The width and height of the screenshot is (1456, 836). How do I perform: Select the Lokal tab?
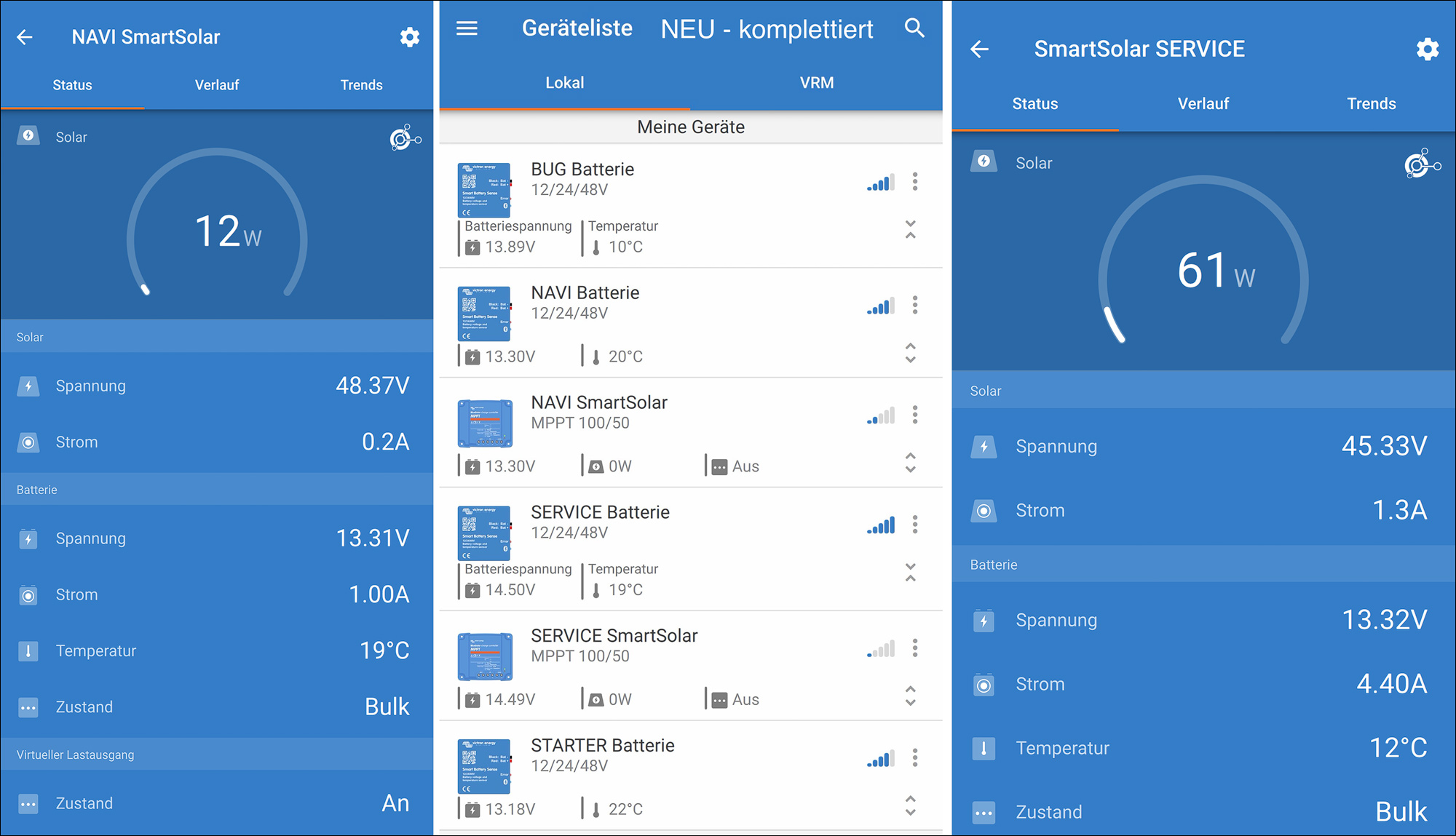564,83
